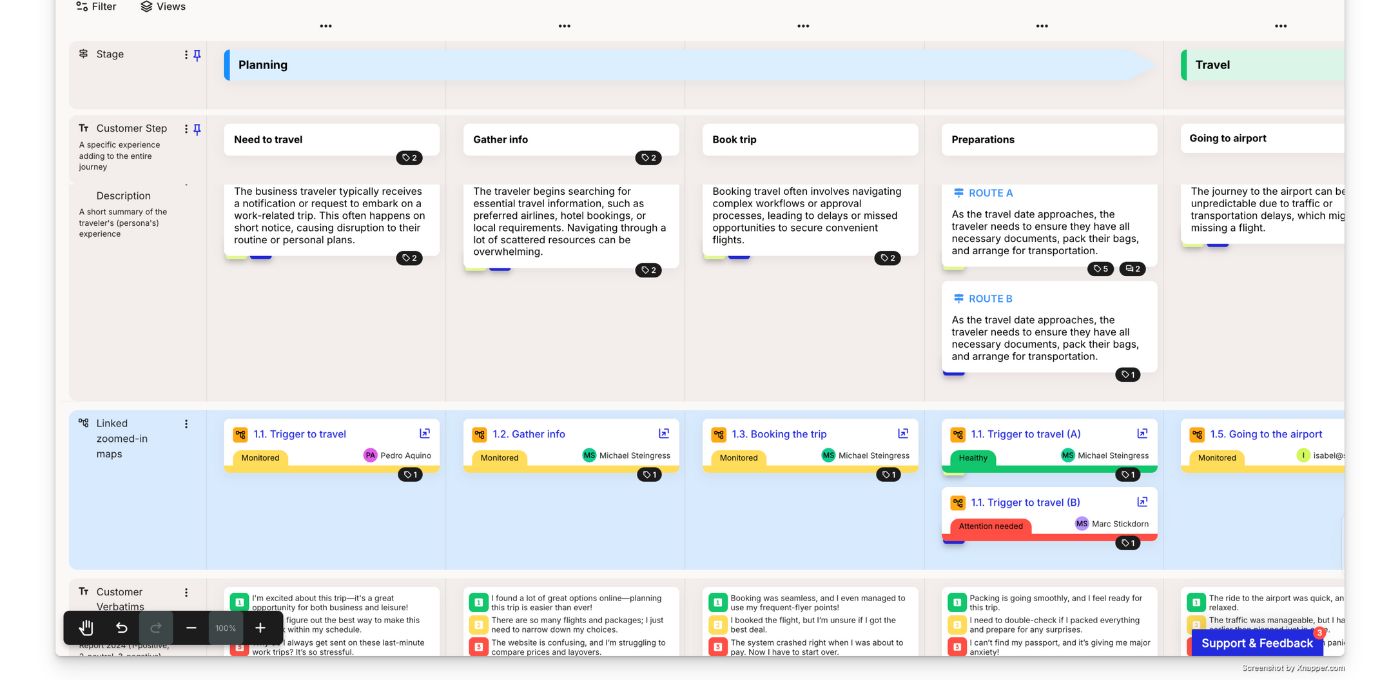Image resolution: width=1400 pixels, height=680 pixels.
Task: Click the Undo icon
Action: 121,628
